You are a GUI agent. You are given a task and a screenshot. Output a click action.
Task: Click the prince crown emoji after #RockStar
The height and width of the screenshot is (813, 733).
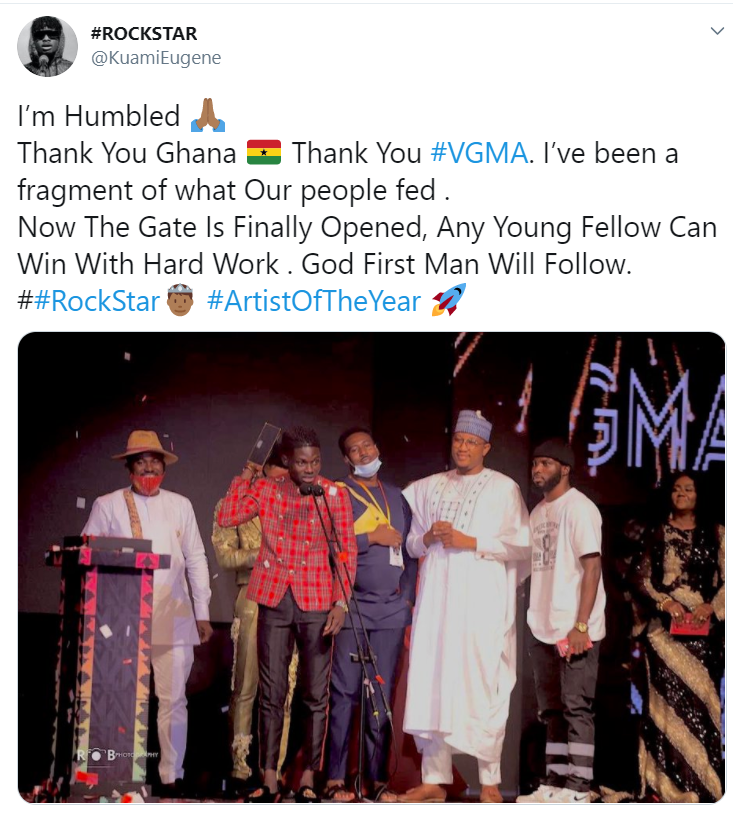pyautogui.click(x=180, y=301)
